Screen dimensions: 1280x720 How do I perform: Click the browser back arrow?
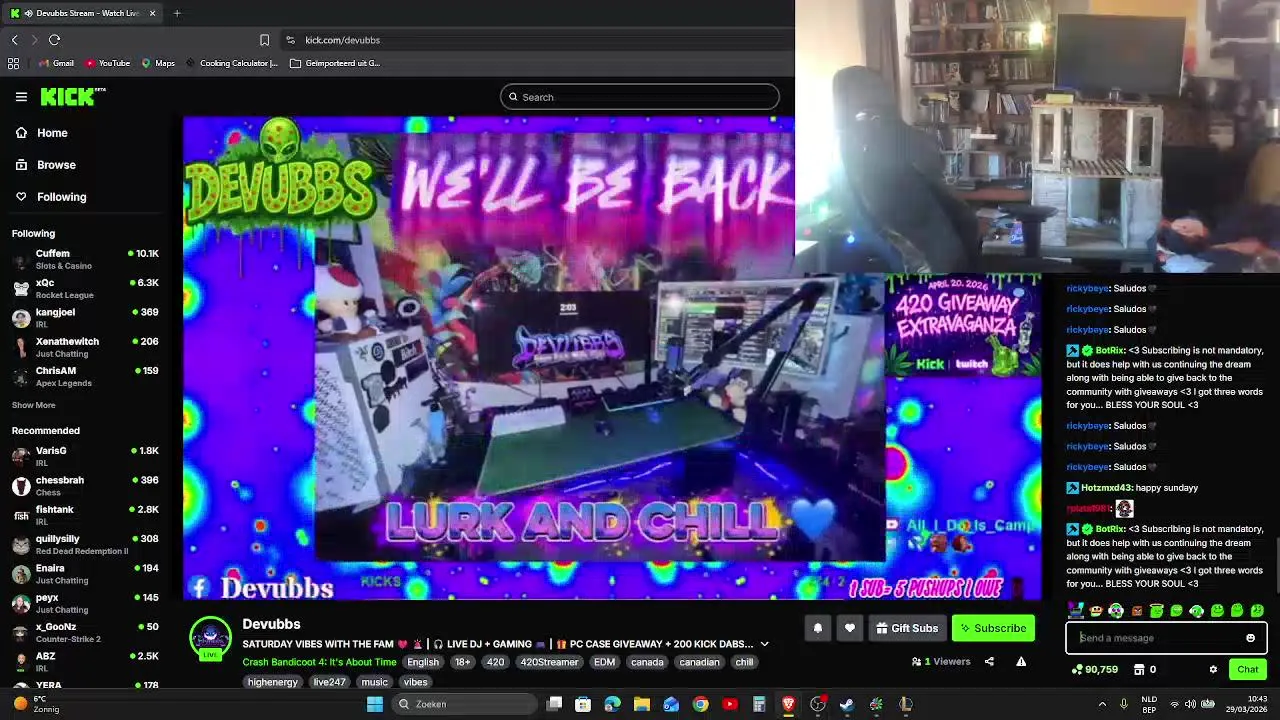tap(14, 40)
